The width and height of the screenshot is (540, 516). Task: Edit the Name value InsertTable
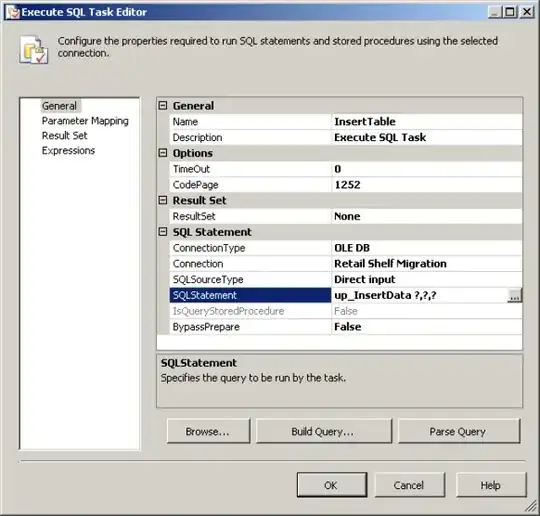click(x=426, y=122)
